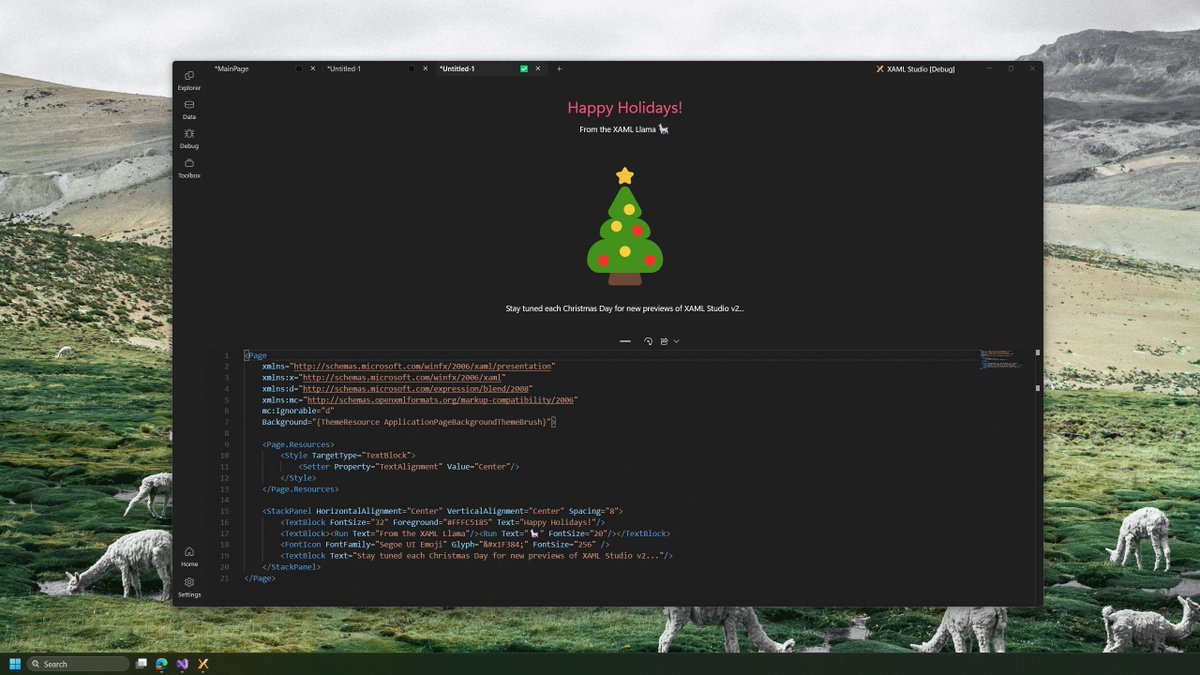Click the green status indicator on active tab
Image resolution: width=1200 pixels, height=675 pixels.
point(524,69)
